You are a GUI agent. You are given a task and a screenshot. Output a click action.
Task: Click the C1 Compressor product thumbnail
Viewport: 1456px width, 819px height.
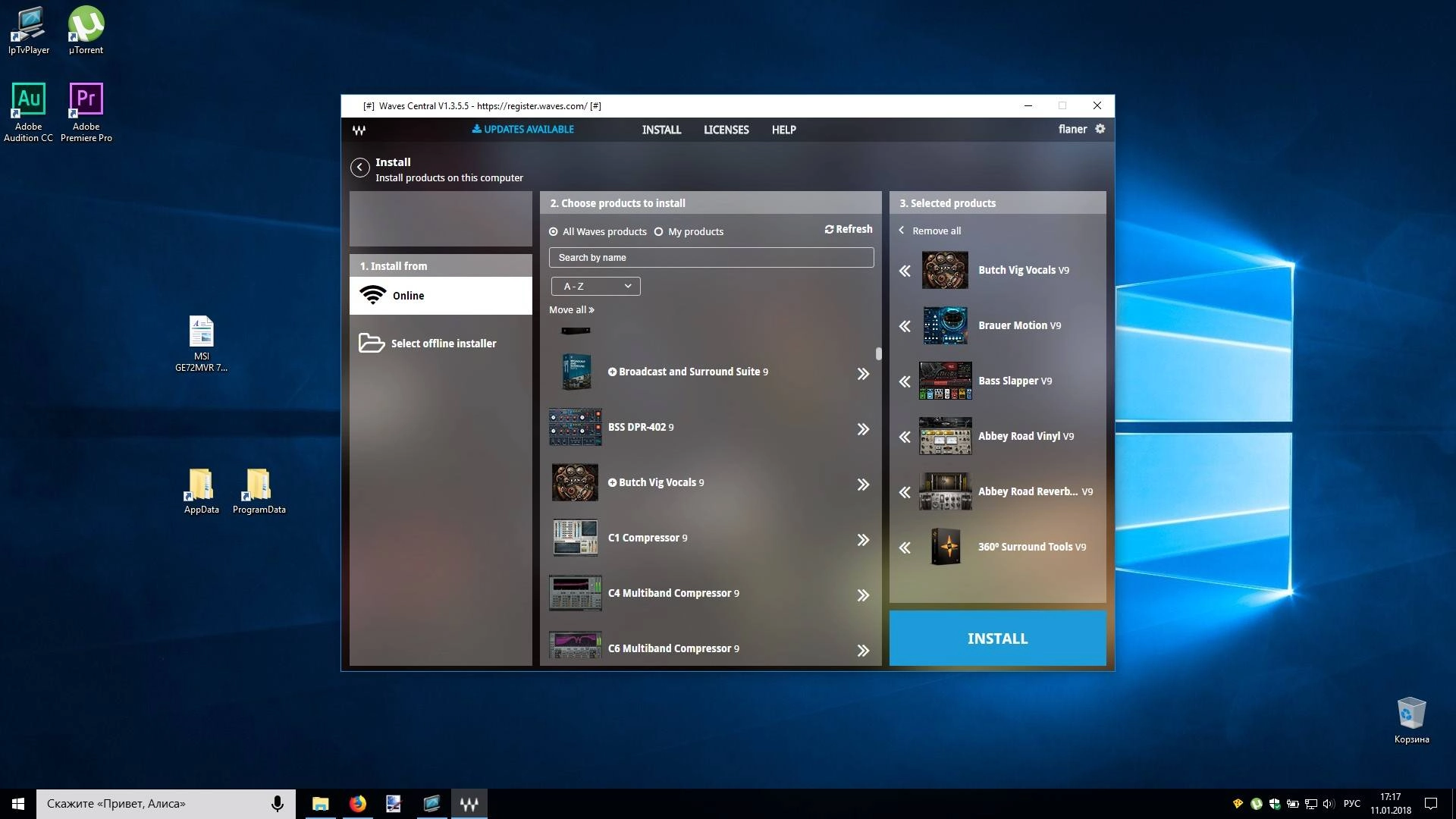[575, 538]
